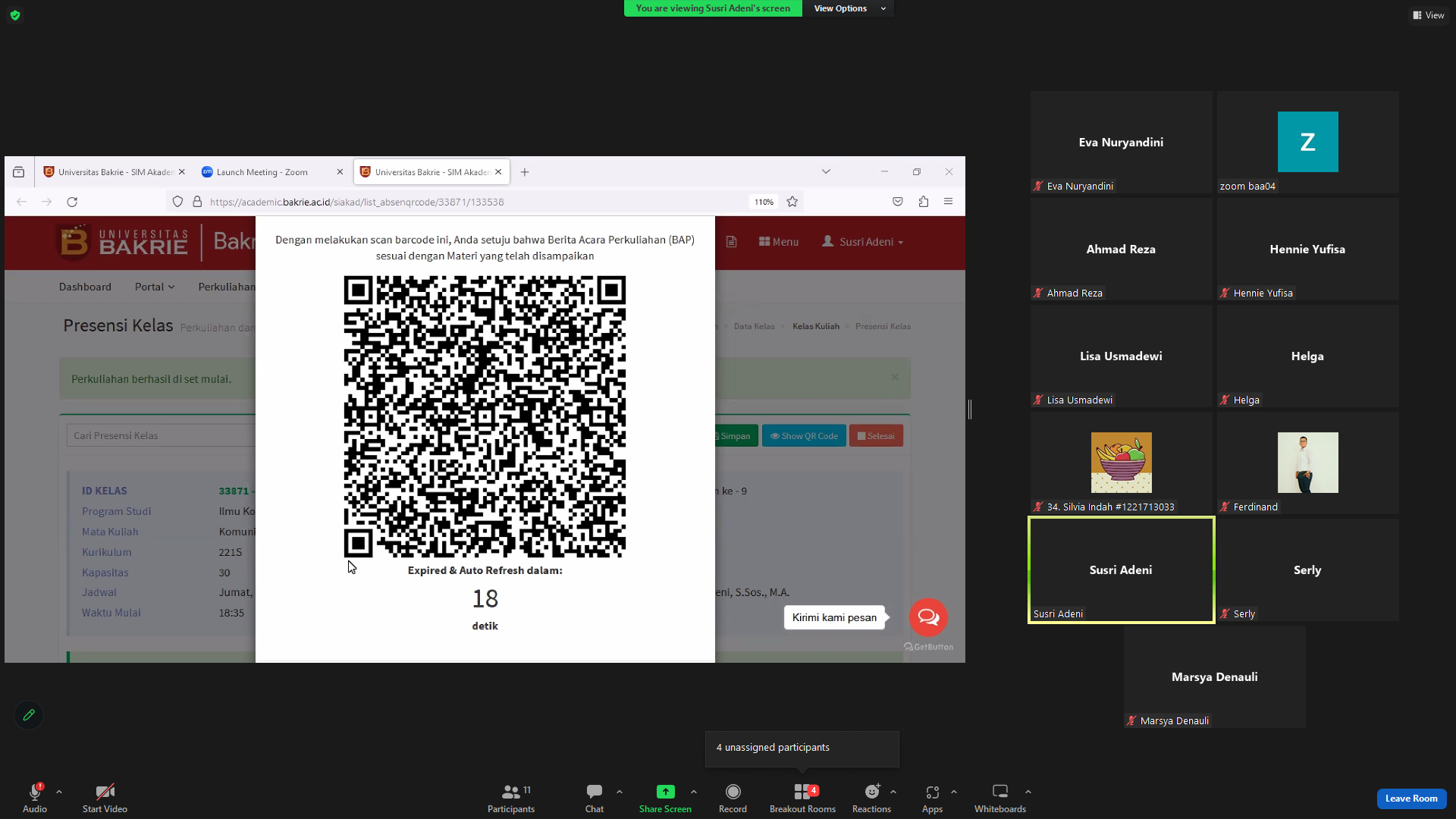Expand Apps options caret
This screenshot has height=819, width=1456.
coord(954,792)
